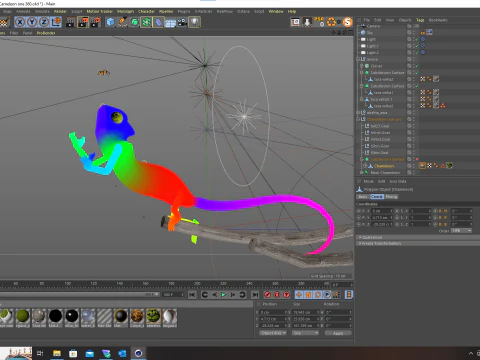The image size is (480, 360).
Task: Open the Character menu
Action: [x=146, y=11]
